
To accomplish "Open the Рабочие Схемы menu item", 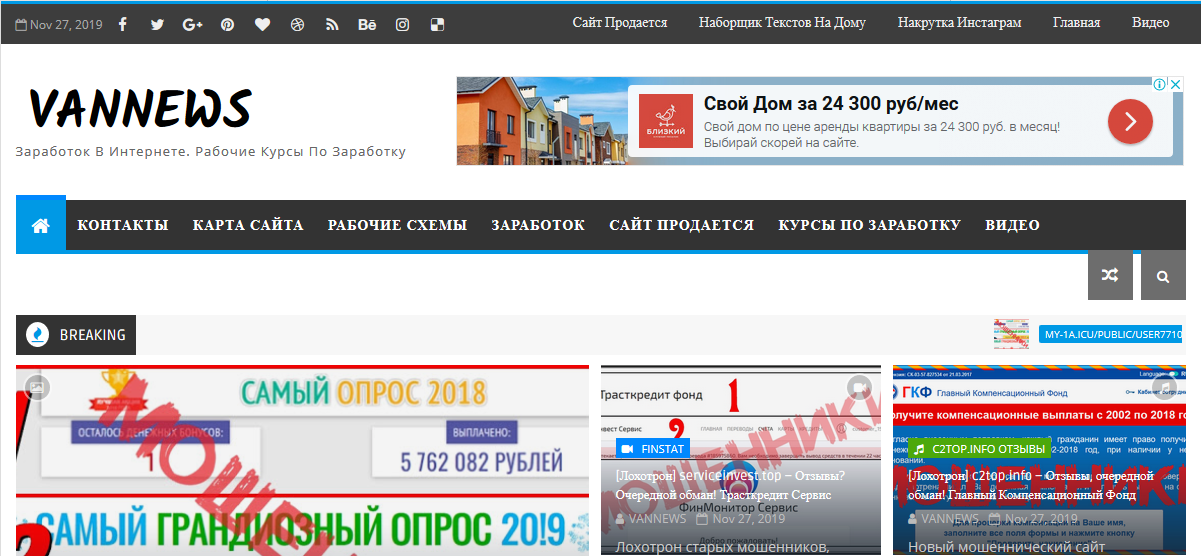I will pyautogui.click(x=397, y=225).
